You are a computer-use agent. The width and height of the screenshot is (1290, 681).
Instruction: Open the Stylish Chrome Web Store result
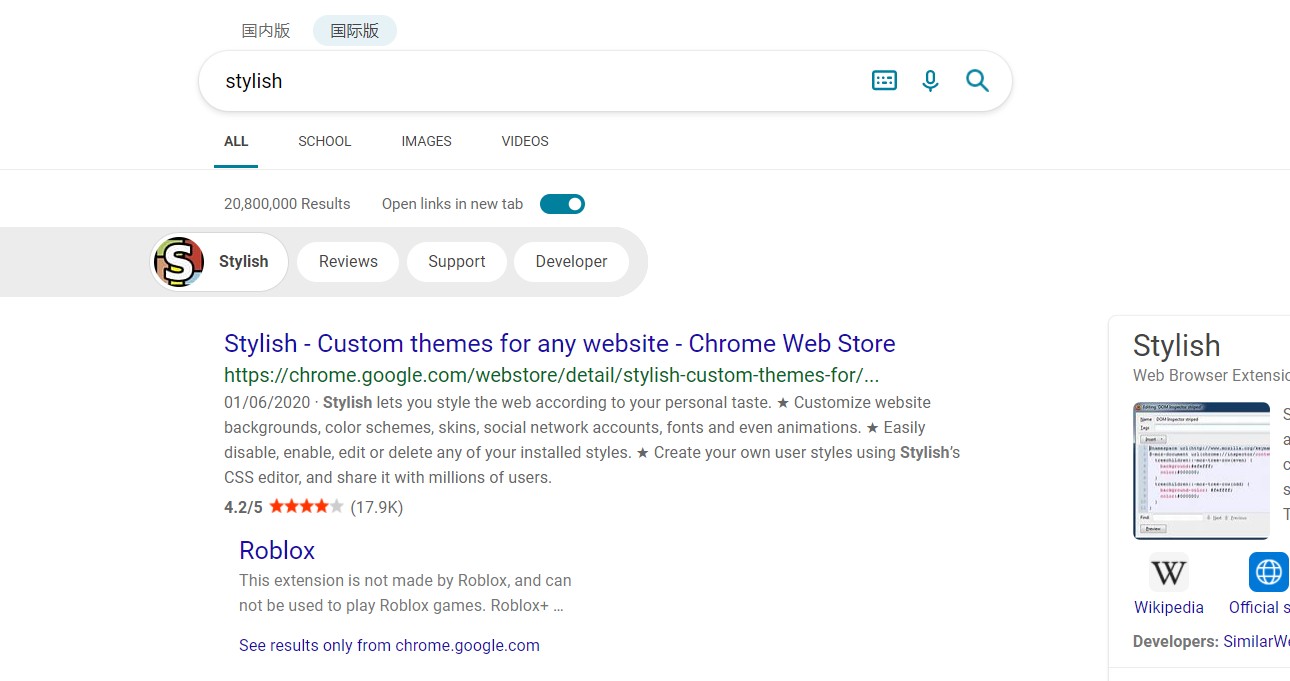pos(559,344)
